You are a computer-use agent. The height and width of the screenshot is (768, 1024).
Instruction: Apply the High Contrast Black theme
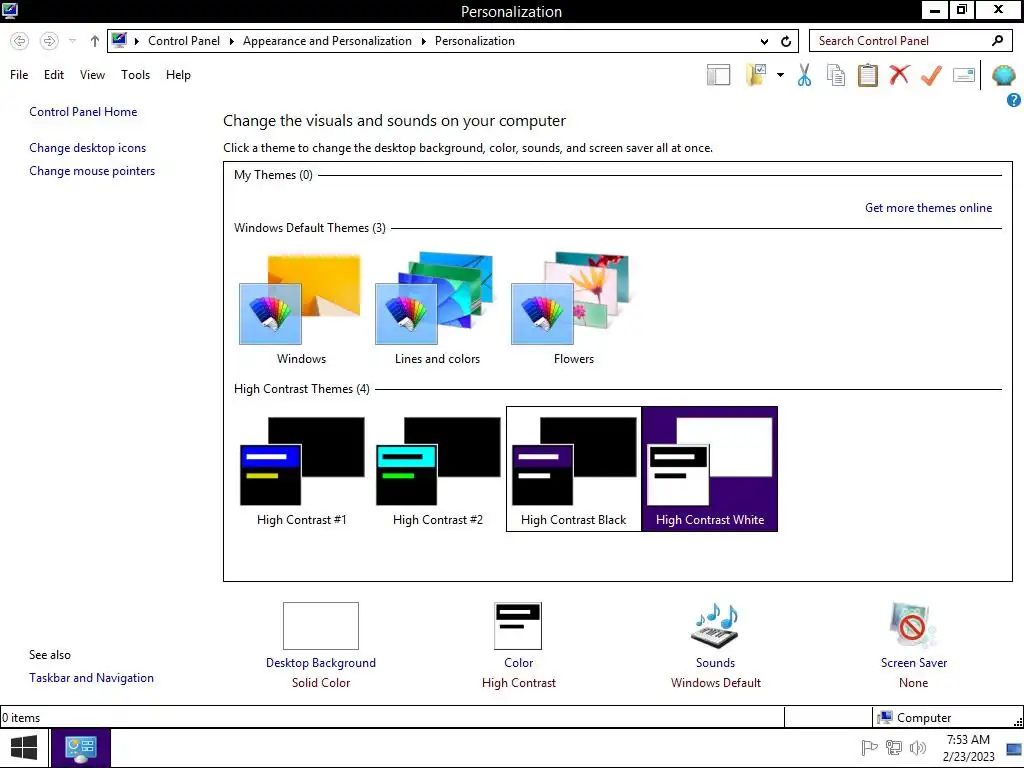(573, 470)
